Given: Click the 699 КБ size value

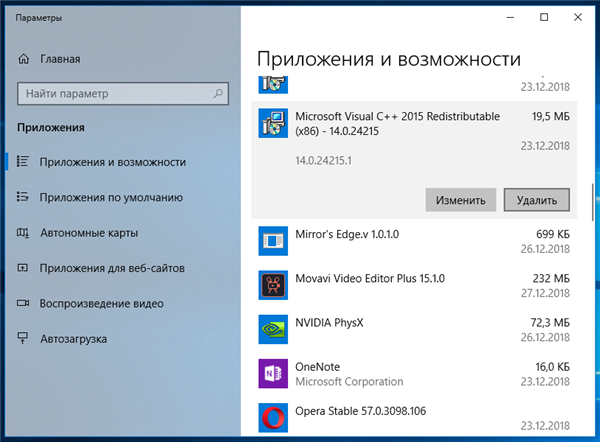Looking at the screenshot, I should pos(553,234).
